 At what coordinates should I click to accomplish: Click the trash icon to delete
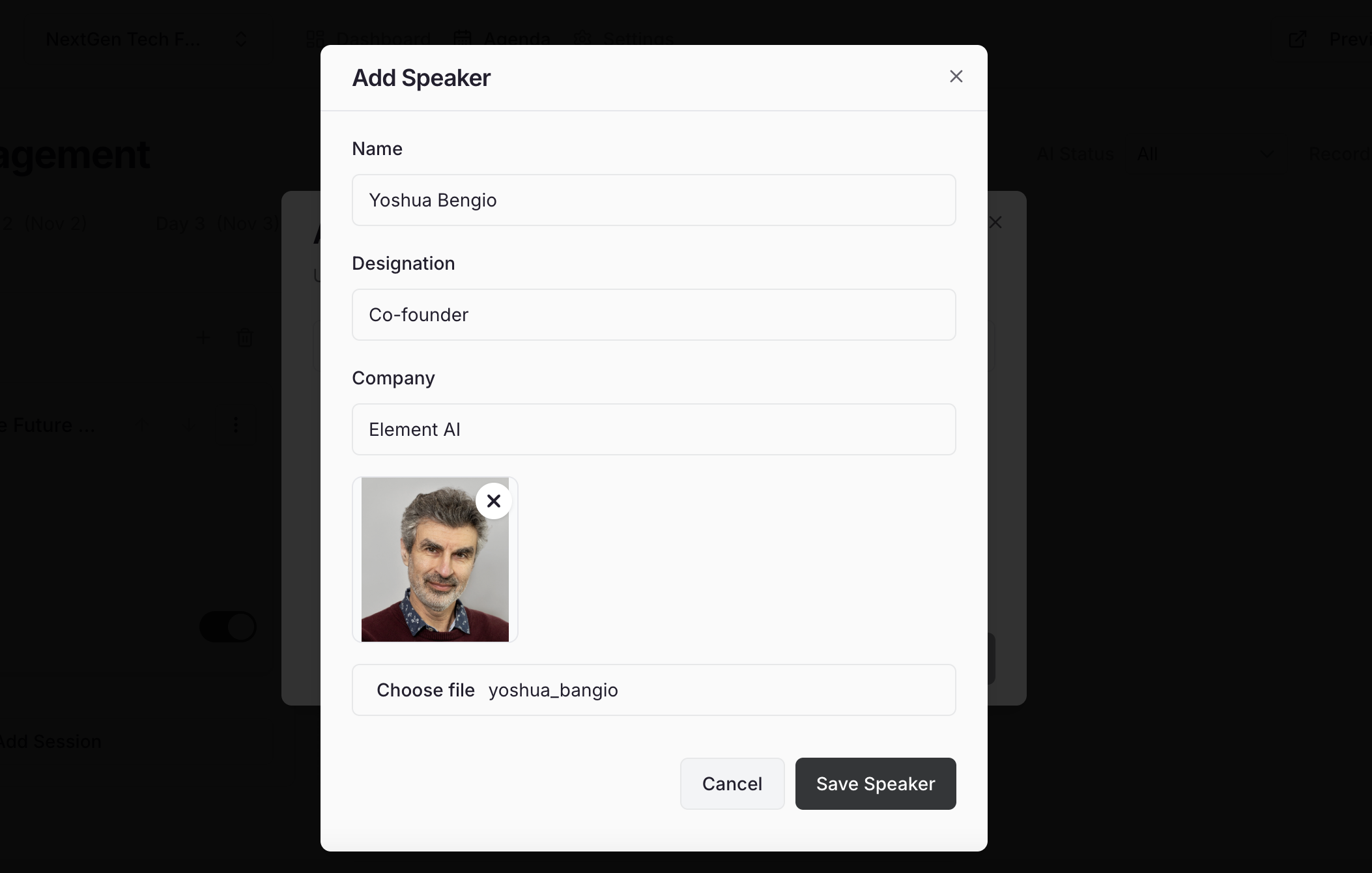pyautogui.click(x=244, y=337)
